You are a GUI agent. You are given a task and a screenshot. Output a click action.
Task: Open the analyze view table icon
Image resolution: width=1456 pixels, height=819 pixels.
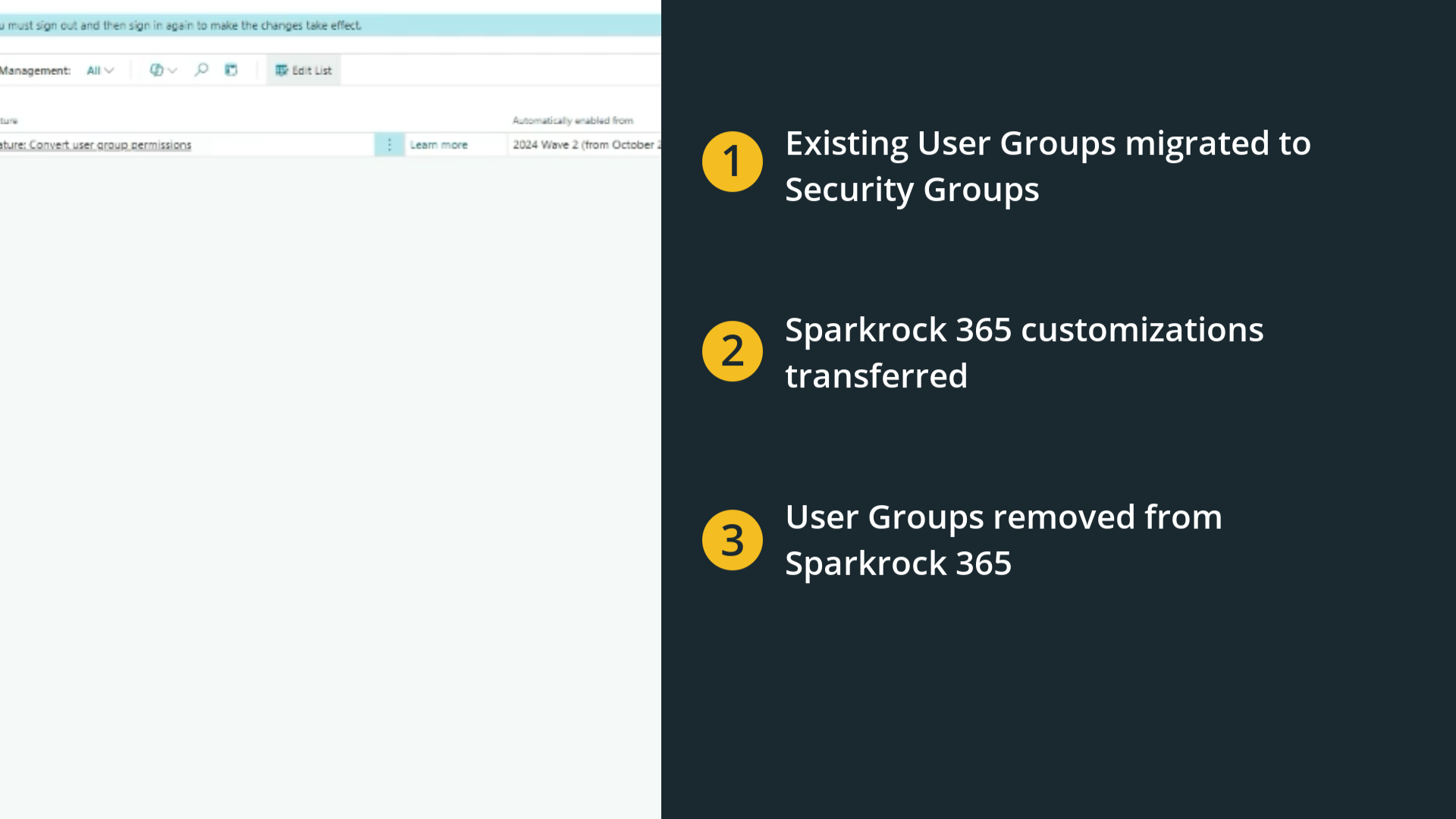click(x=231, y=70)
